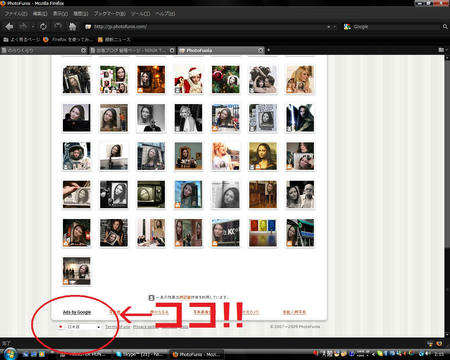The height and width of the screenshot is (360, 450).
Task: Open the Firefox を使ってみよう bookmark
Action: tap(68, 39)
